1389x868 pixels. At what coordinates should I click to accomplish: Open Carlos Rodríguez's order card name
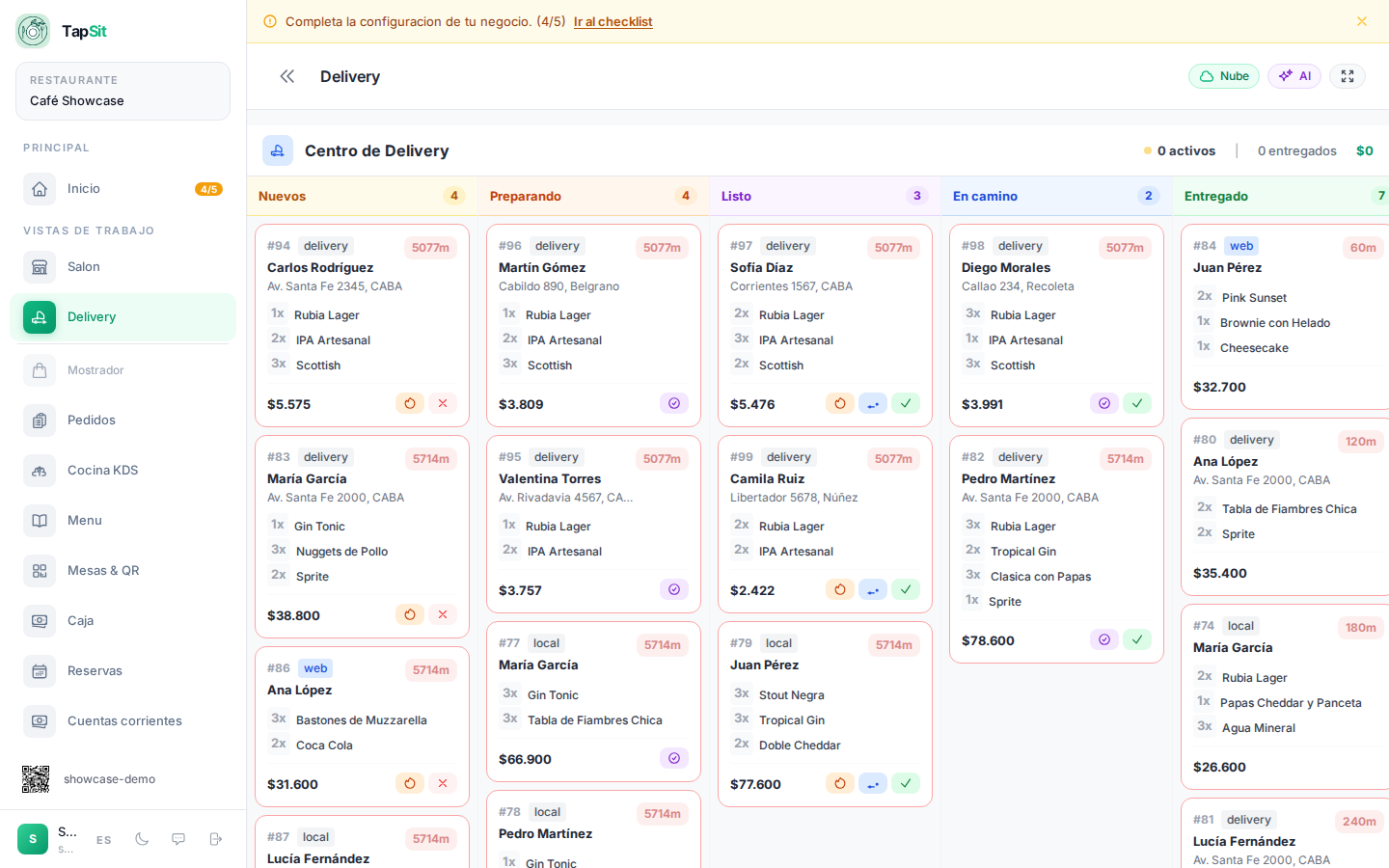pos(320,268)
